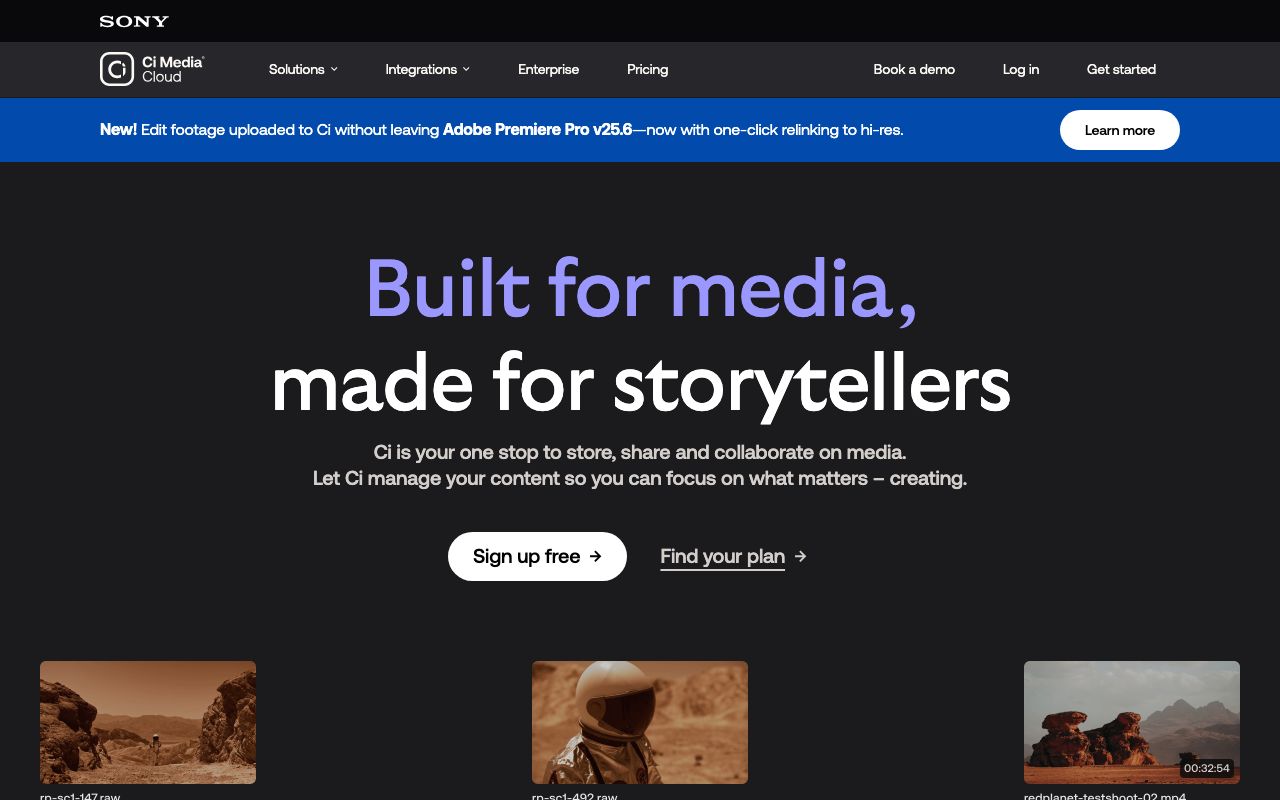1280x800 pixels.
Task: Expand the Integrations dropdown menu
Action: pyautogui.click(x=427, y=69)
